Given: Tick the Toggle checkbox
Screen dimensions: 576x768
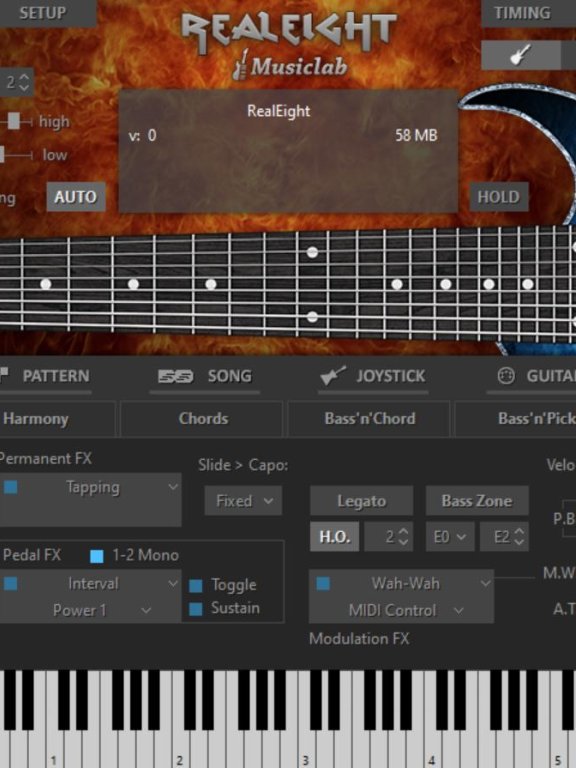Looking at the screenshot, I should pyautogui.click(x=195, y=585).
